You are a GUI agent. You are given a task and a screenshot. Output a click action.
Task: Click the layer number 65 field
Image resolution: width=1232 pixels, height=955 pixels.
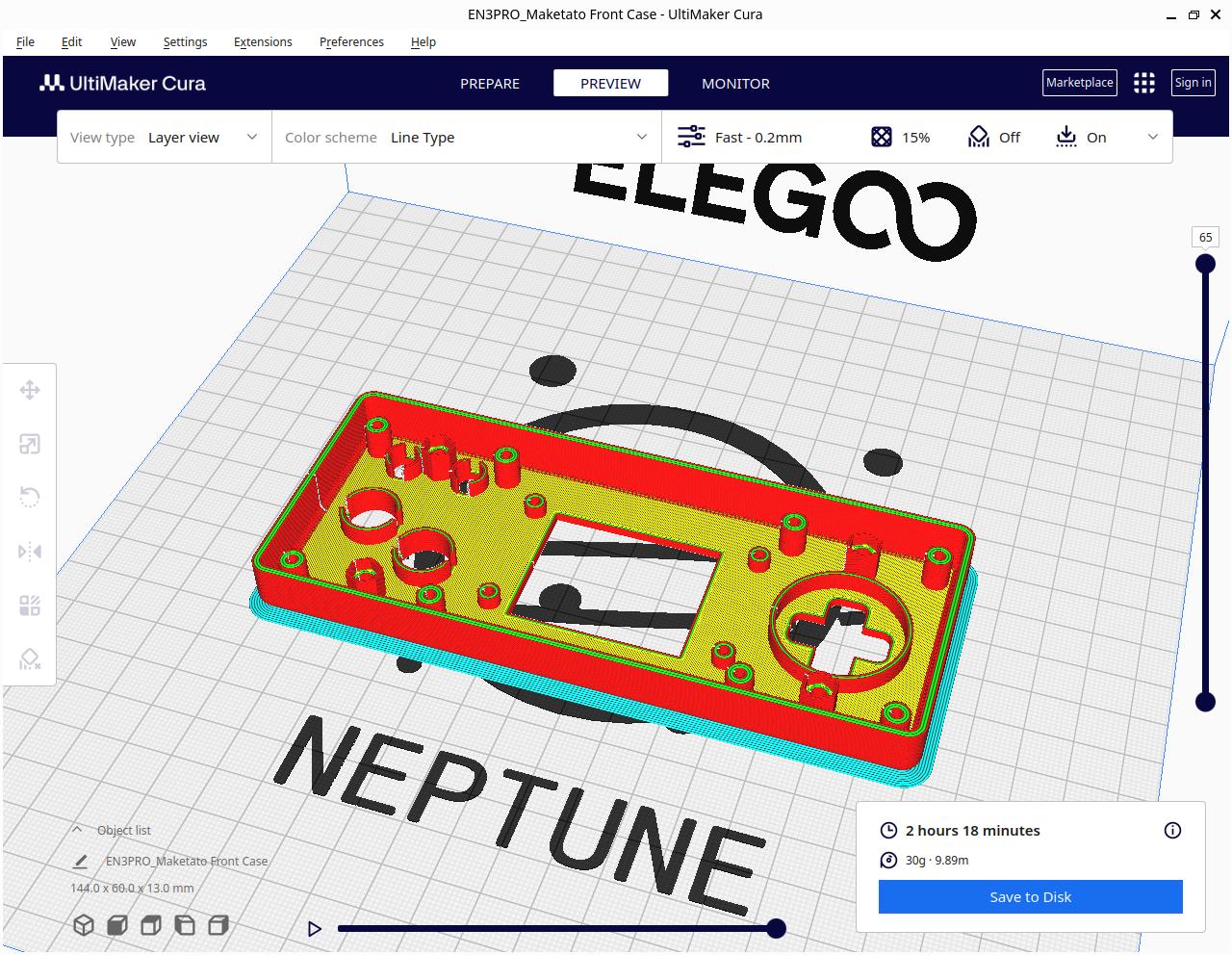1205,237
